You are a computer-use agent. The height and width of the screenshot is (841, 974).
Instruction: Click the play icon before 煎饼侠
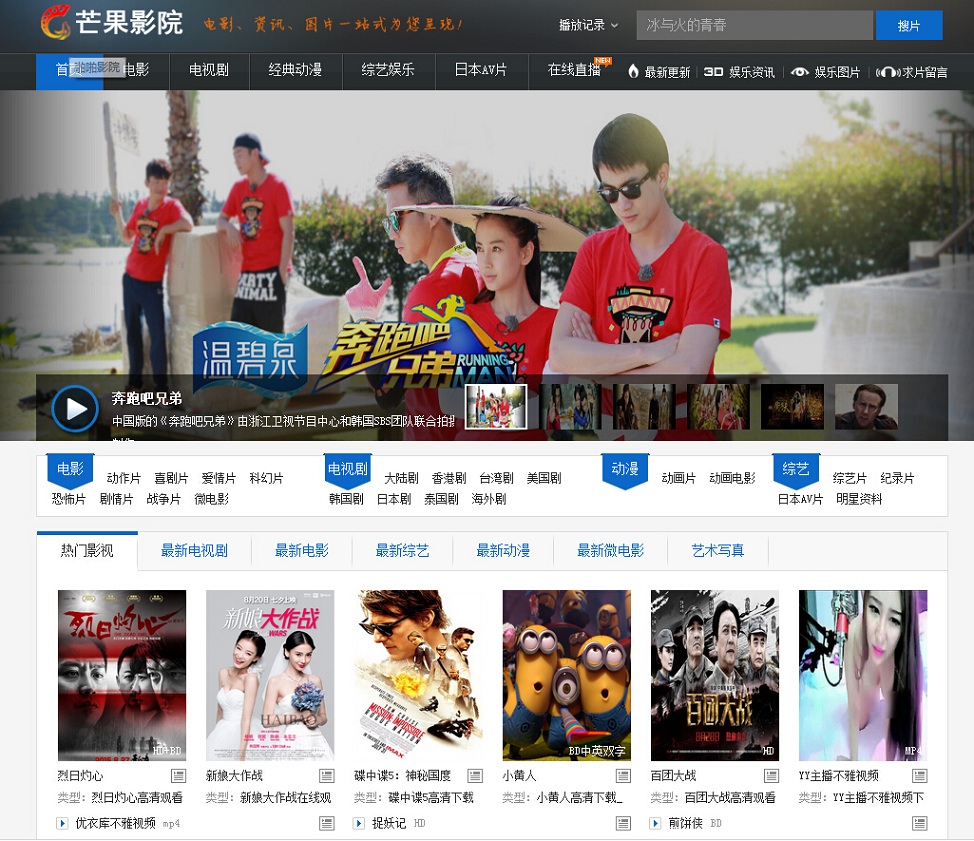(x=655, y=824)
